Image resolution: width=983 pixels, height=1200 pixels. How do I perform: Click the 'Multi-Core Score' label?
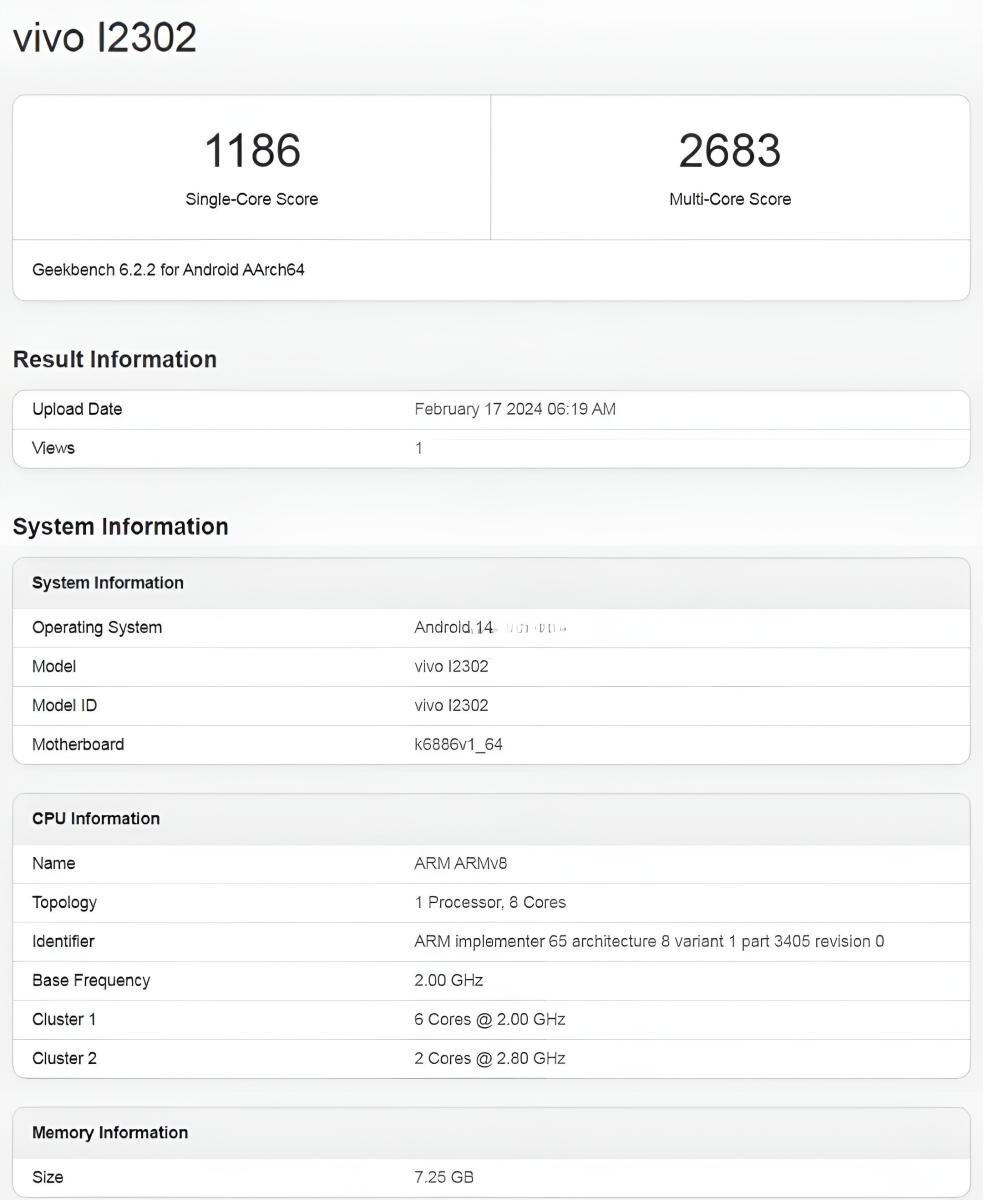730,199
